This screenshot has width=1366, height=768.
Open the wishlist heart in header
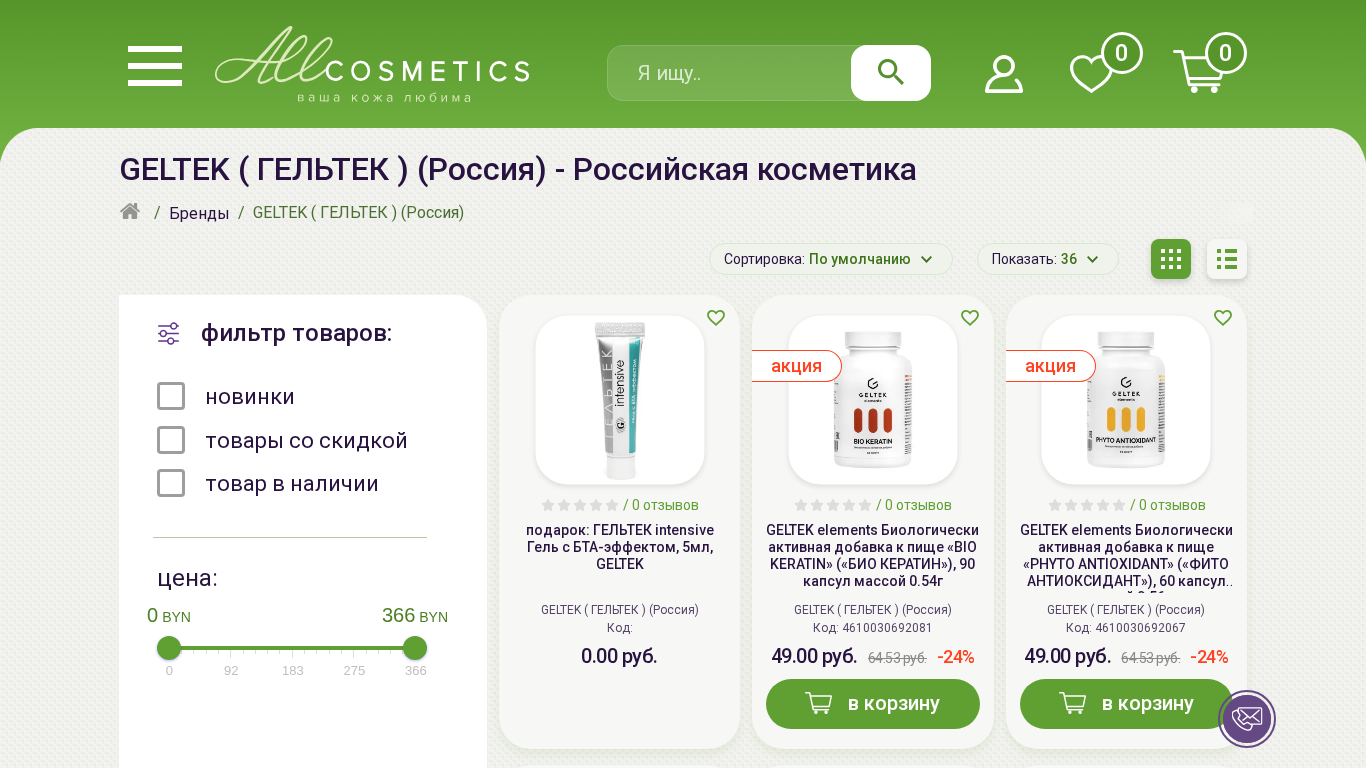1091,74
